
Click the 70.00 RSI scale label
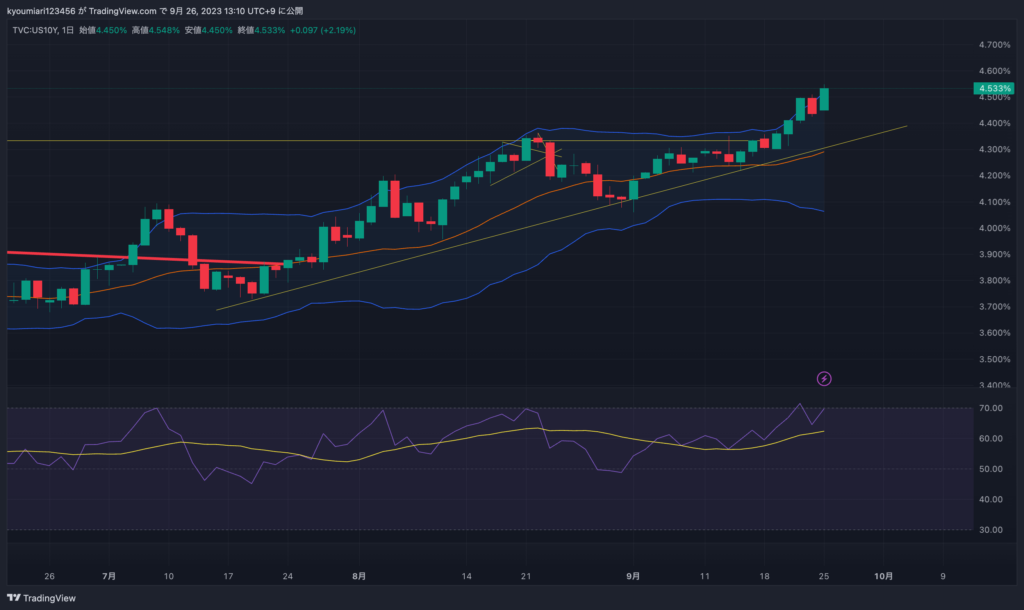pos(991,408)
